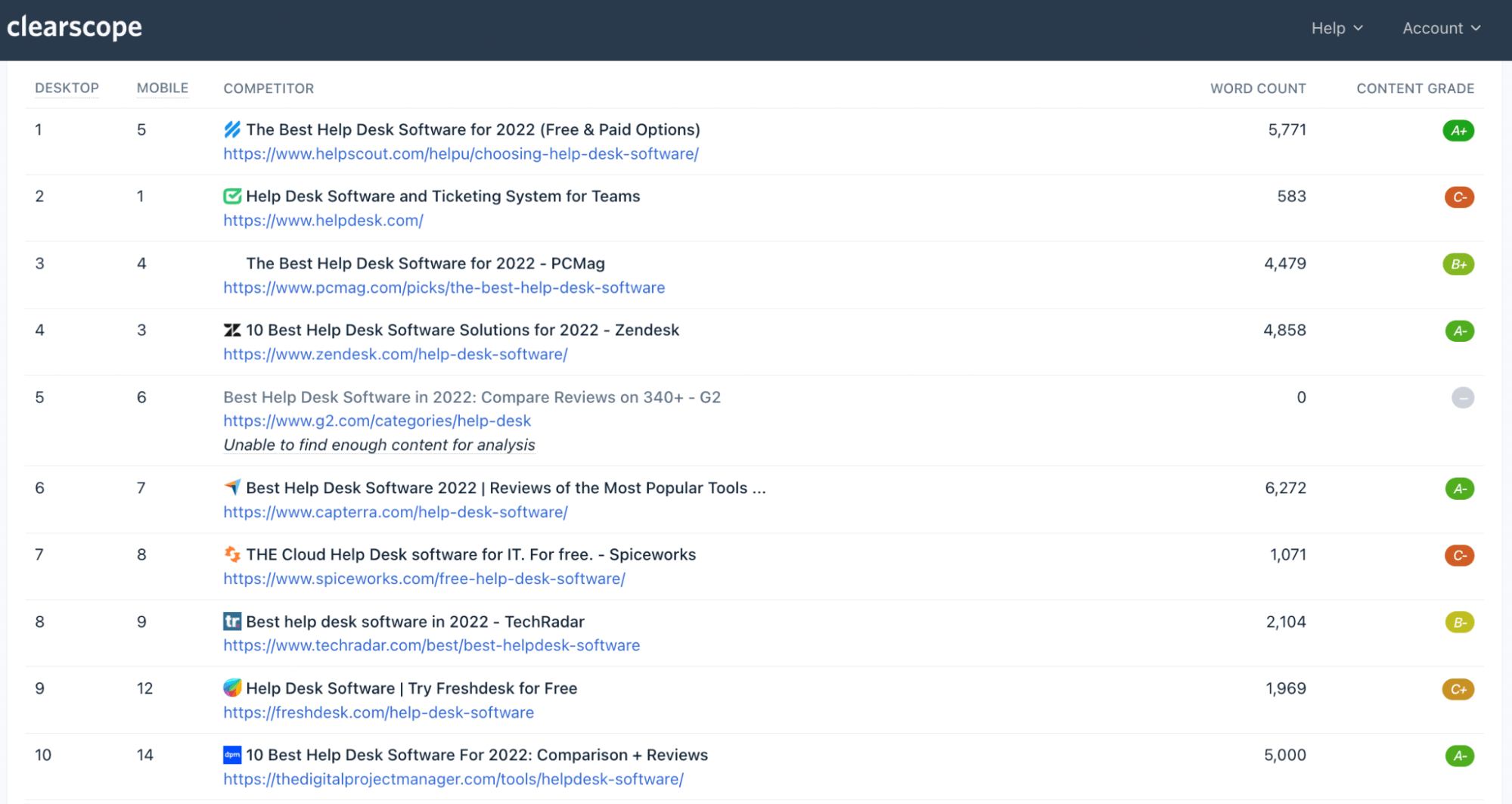Click the C- grade badge for helpdesk.com

(1459, 197)
